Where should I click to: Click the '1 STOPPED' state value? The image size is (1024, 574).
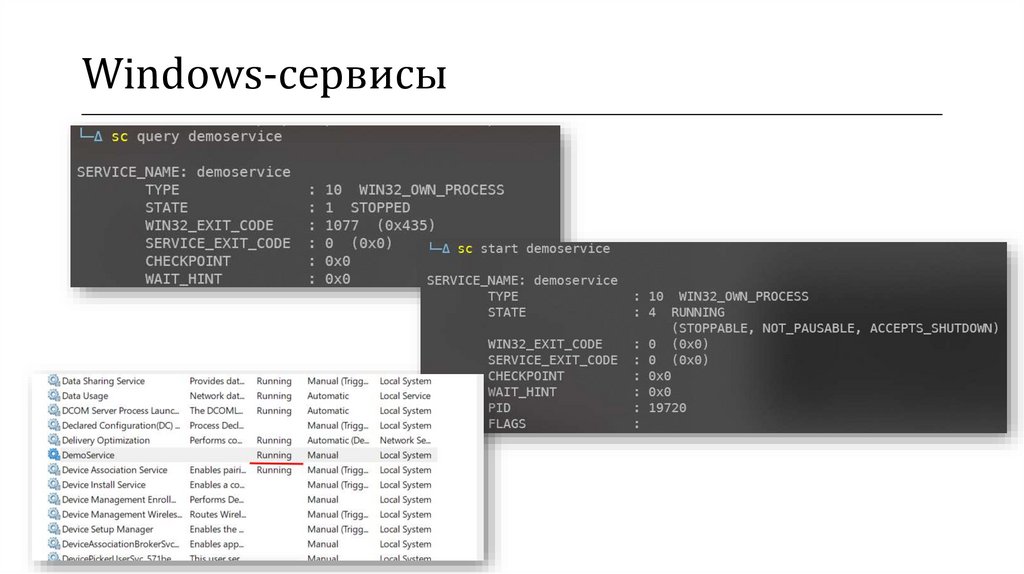pos(368,208)
